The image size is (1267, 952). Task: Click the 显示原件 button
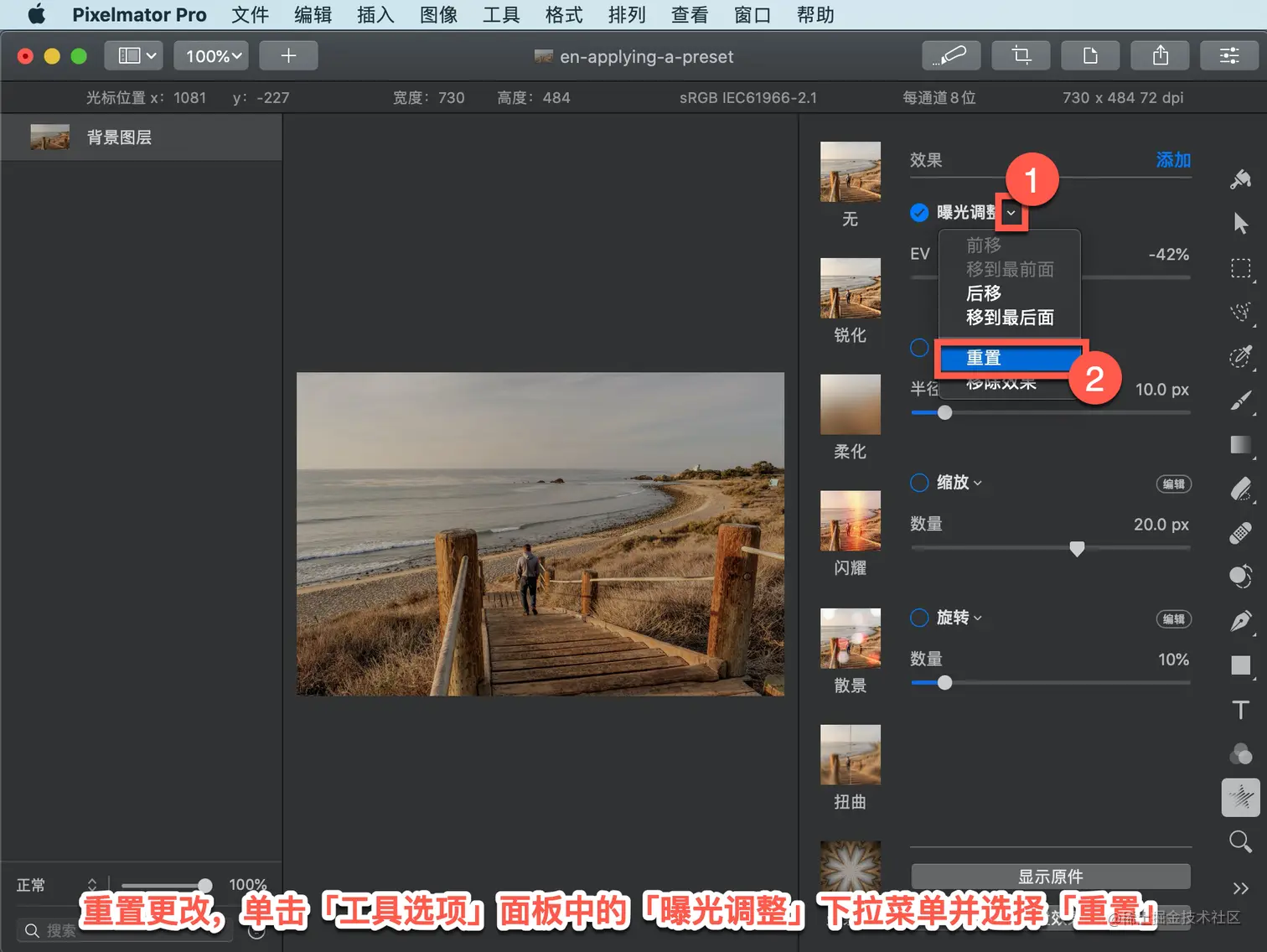(1051, 877)
